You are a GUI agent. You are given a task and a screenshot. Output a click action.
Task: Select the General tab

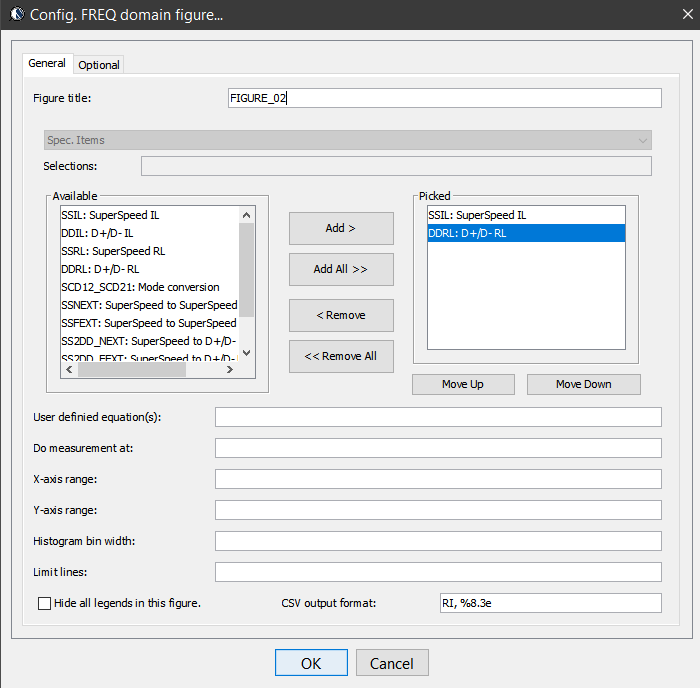pos(47,64)
